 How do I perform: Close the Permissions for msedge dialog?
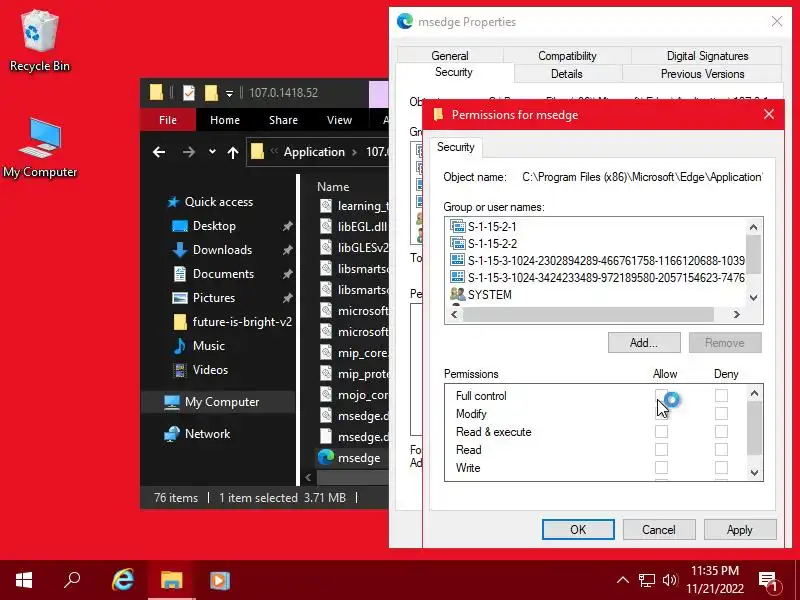[x=769, y=114]
